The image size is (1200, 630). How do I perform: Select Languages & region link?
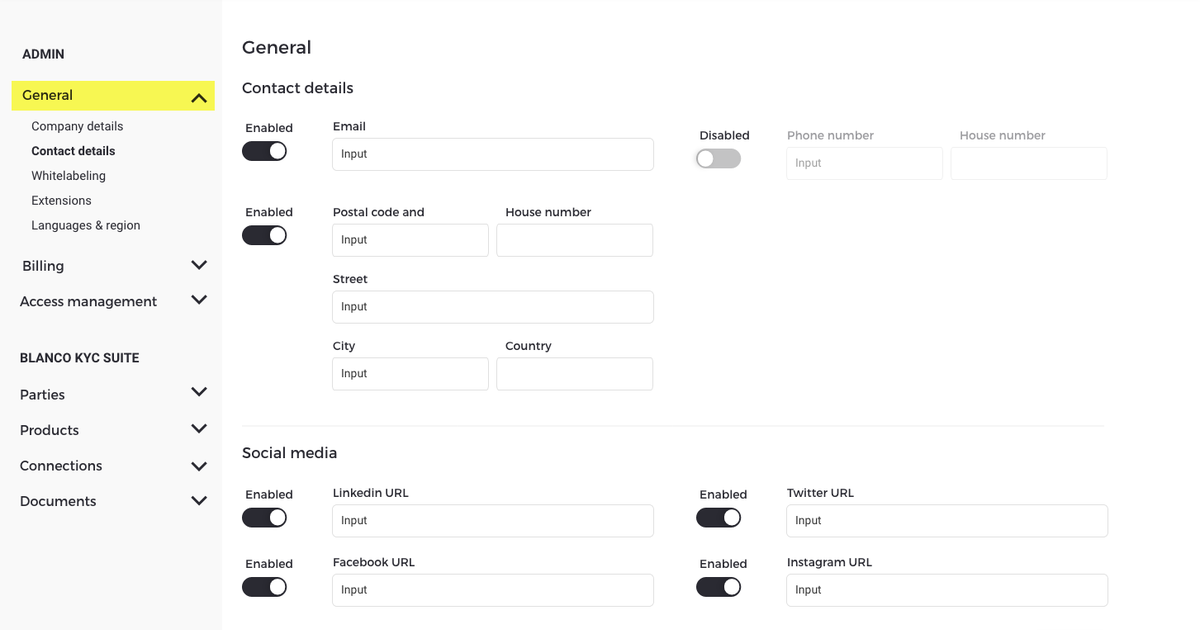click(x=86, y=226)
